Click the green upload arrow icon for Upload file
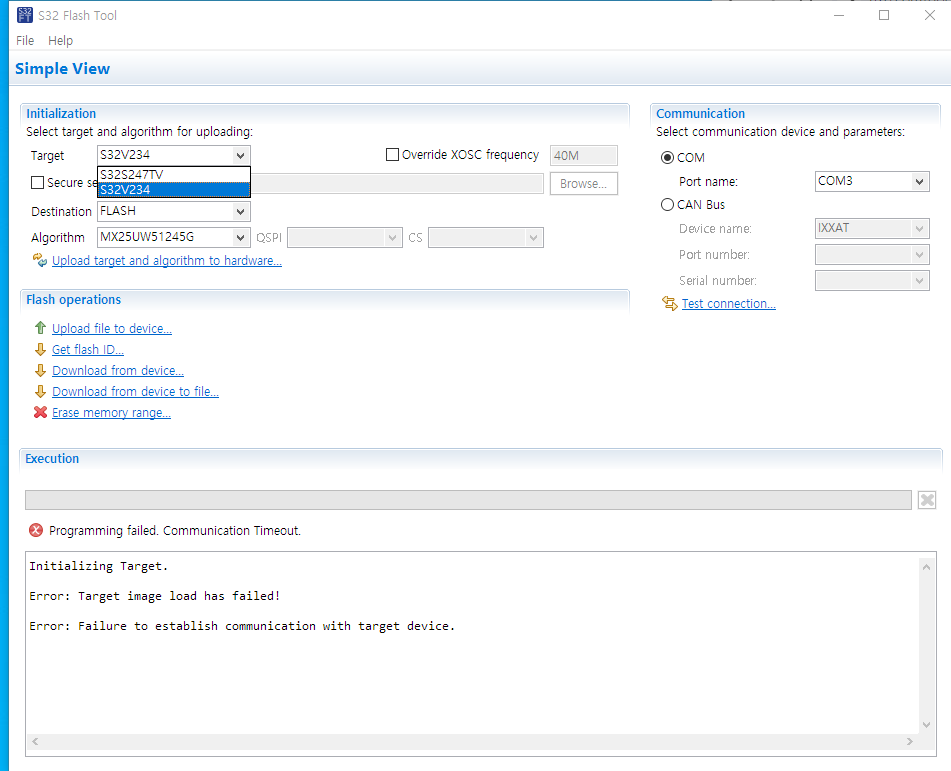Viewport: 951px width, 771px height. point(40,328)
